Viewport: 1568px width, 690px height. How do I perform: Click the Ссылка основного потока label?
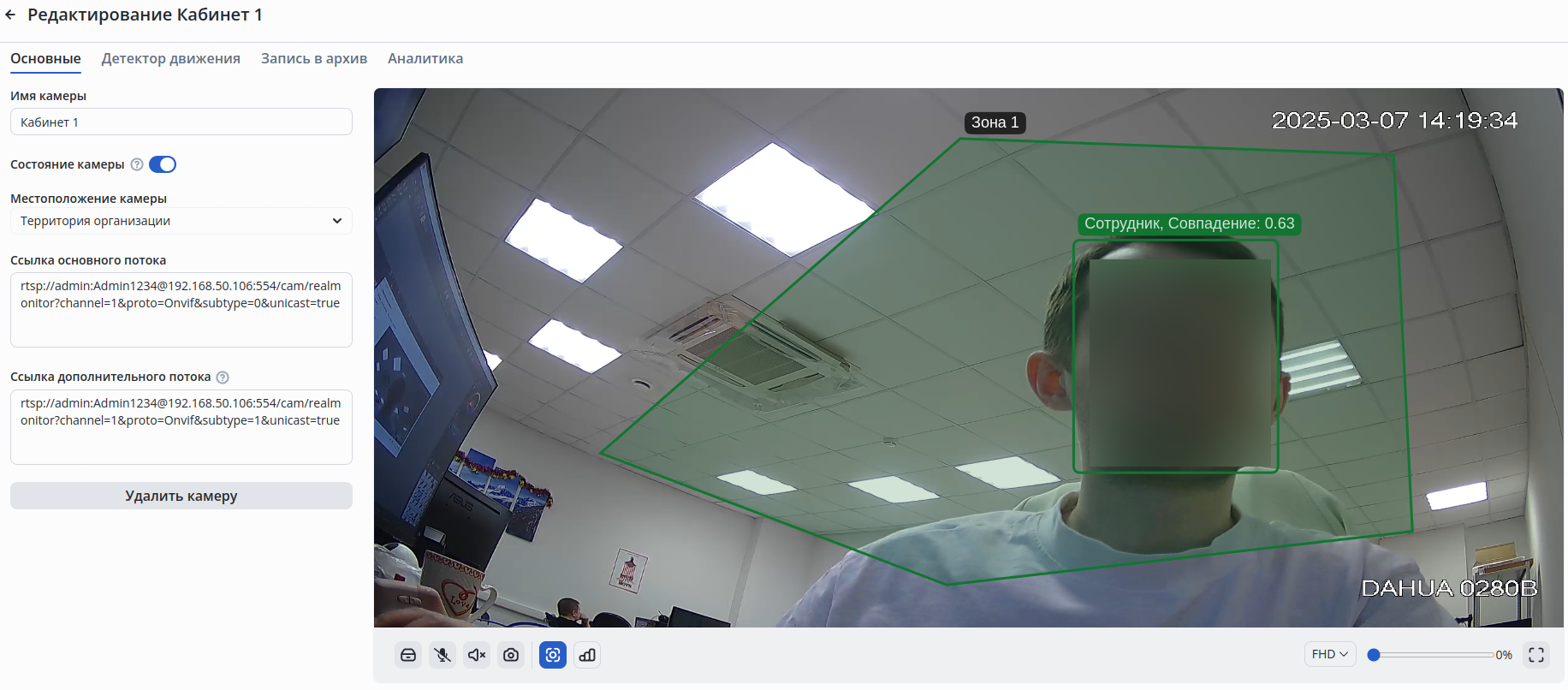pyautogui.click(x=88, y=260)
